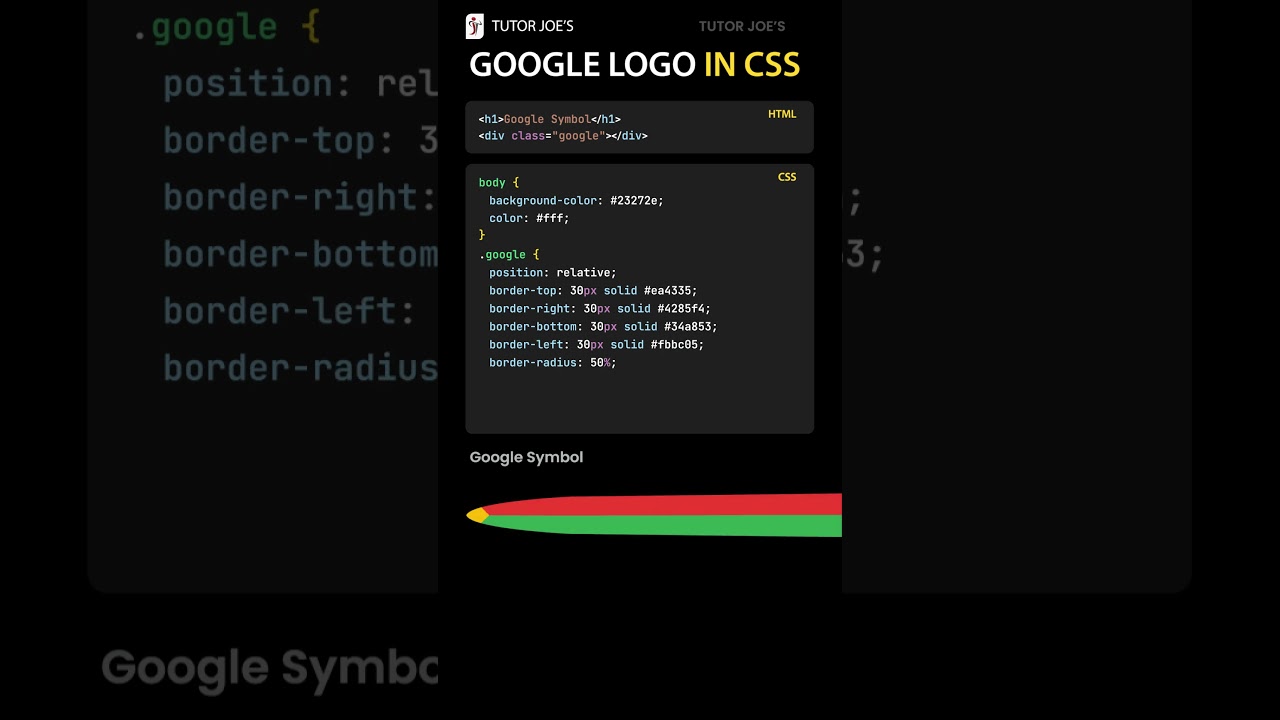Click the color: #fff line
The image size is (1280, 720).
tap(529, 219)
